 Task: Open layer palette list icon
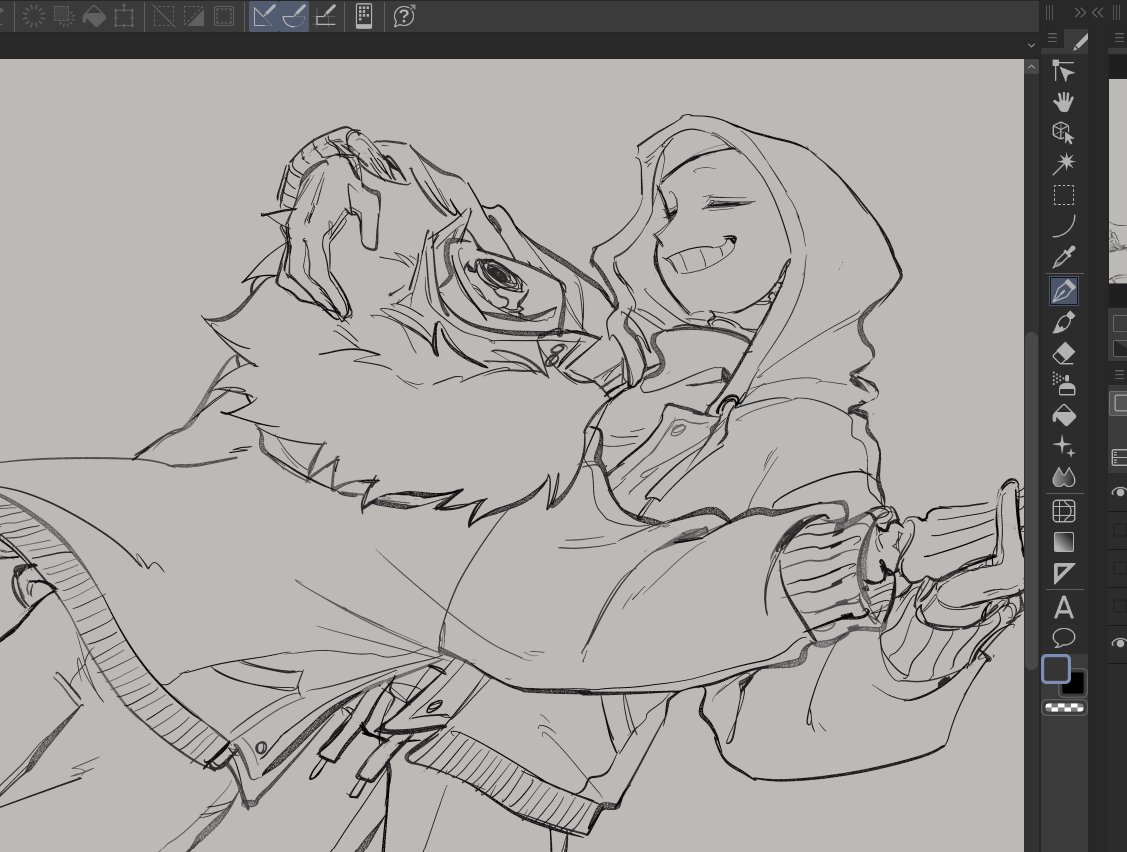pyautogui.click(x=1119, y=457)
